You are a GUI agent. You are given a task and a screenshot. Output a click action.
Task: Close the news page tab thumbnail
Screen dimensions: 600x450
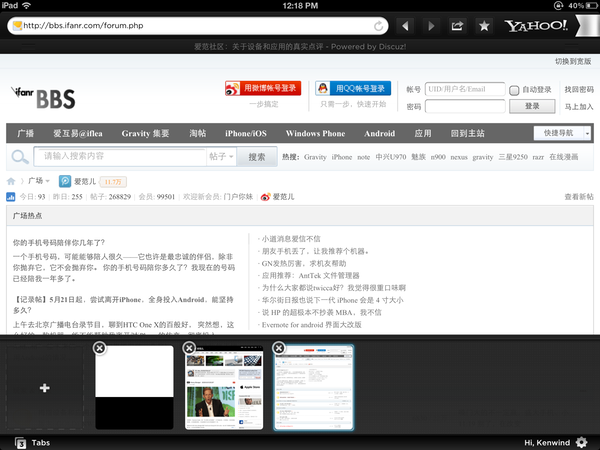(x=189, y=348)
